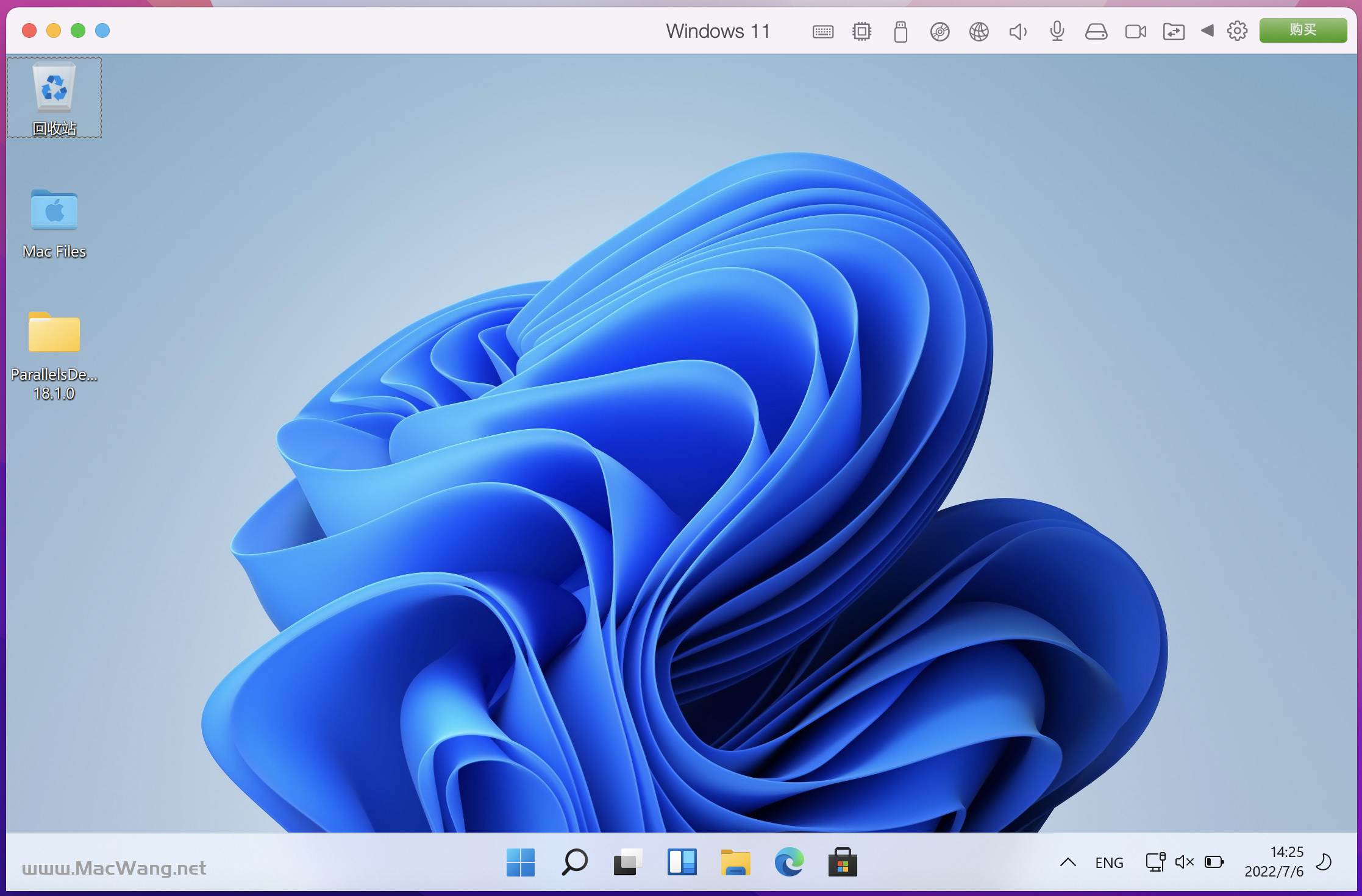Open the clock showing 14:25 2022/7/6

[x=1274, y=862]
